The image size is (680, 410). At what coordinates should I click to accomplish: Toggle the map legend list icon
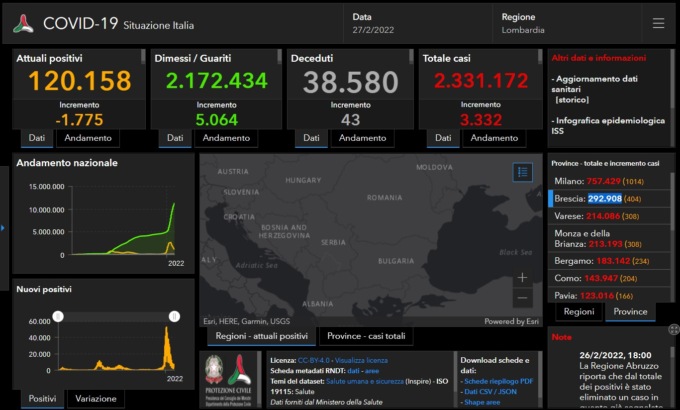522,172
